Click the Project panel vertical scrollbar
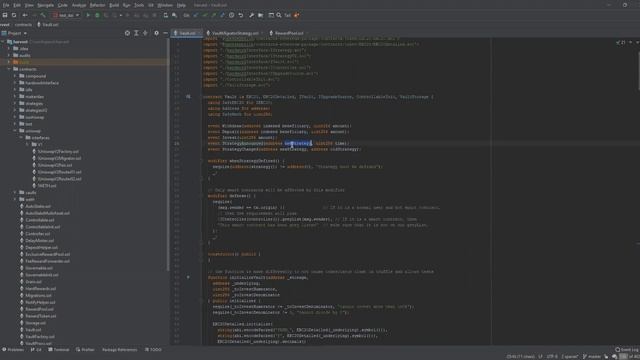 [168, 155]
